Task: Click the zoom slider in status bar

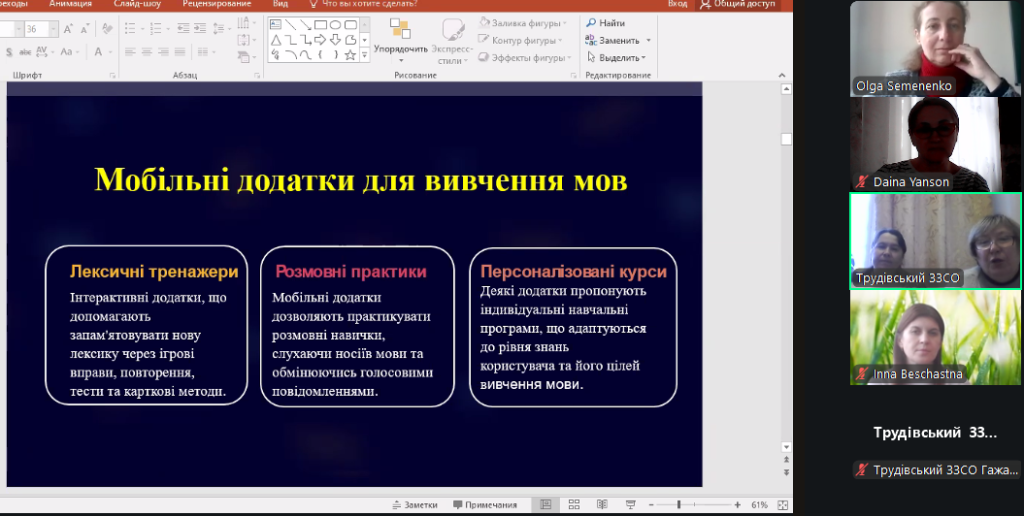Action: click(x=679, y=505)
